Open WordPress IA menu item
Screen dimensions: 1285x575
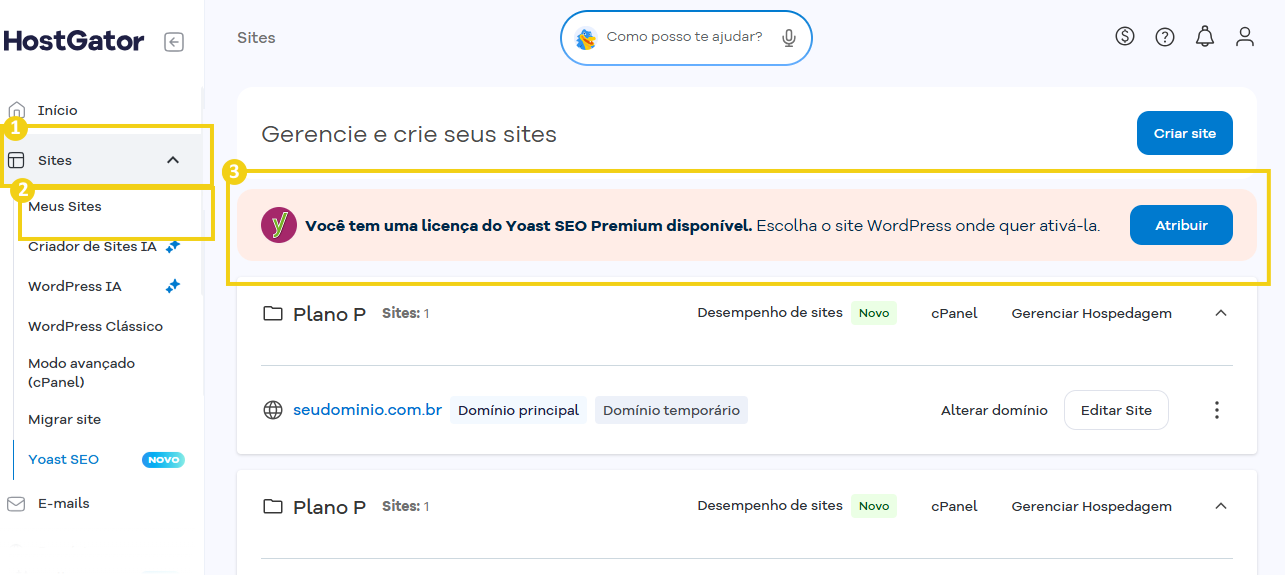(x=75, y=286)
